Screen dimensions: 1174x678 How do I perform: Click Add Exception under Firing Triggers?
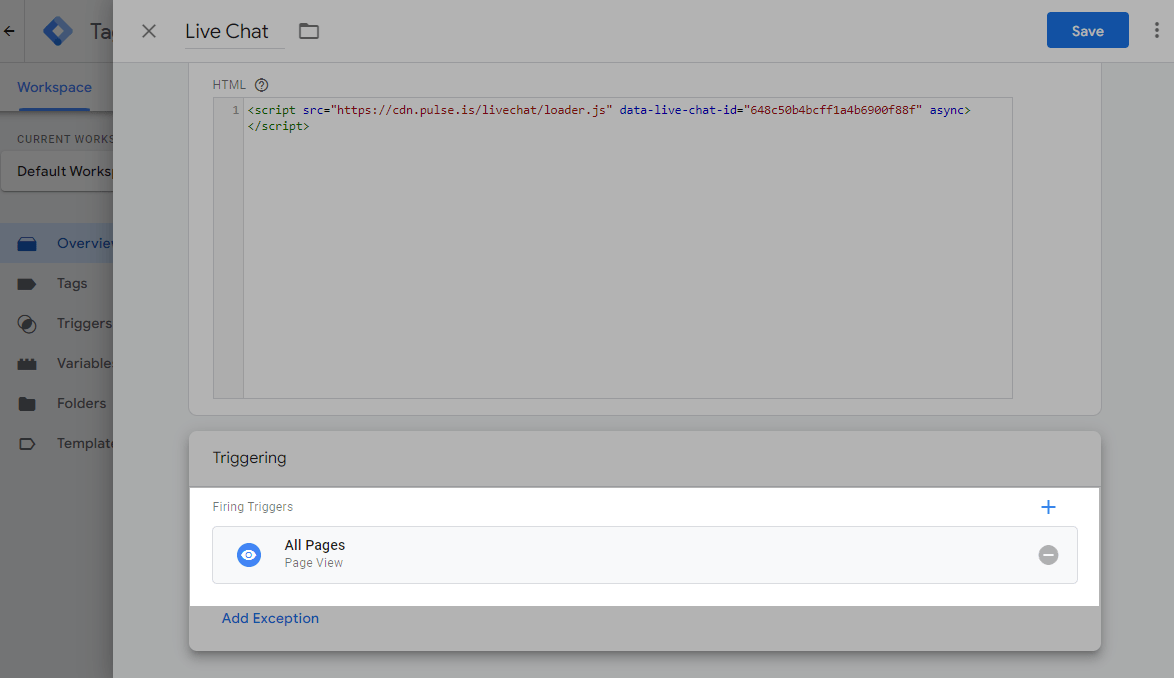tap(270, 618)
